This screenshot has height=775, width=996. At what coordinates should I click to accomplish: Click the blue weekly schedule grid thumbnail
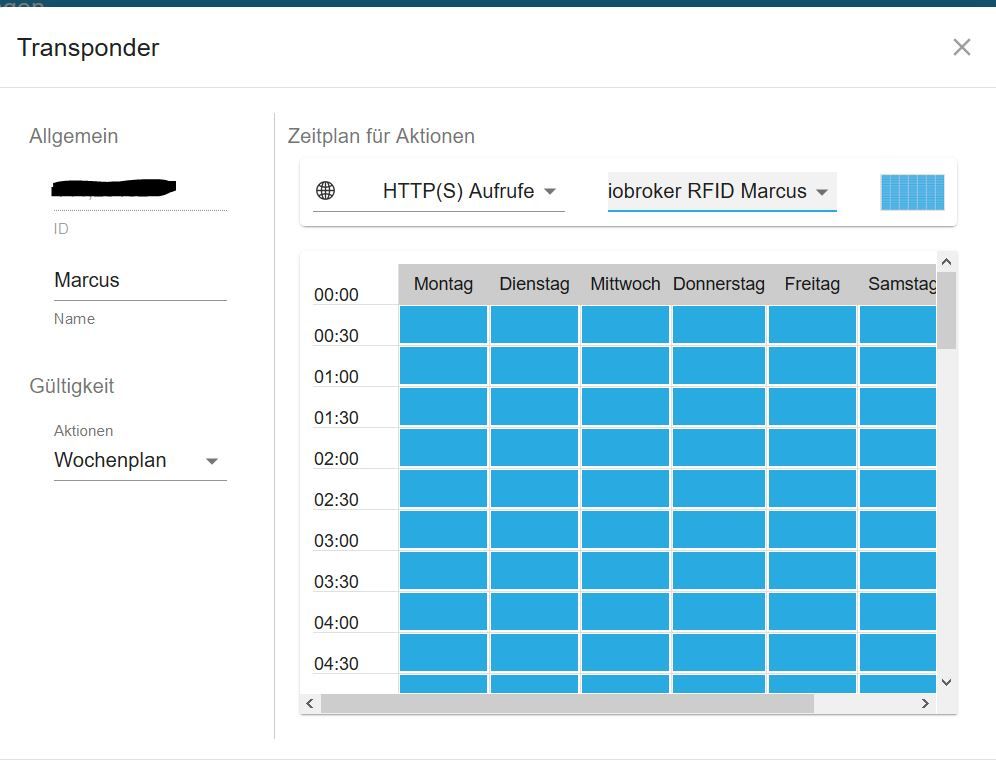[x=912, y=192]
